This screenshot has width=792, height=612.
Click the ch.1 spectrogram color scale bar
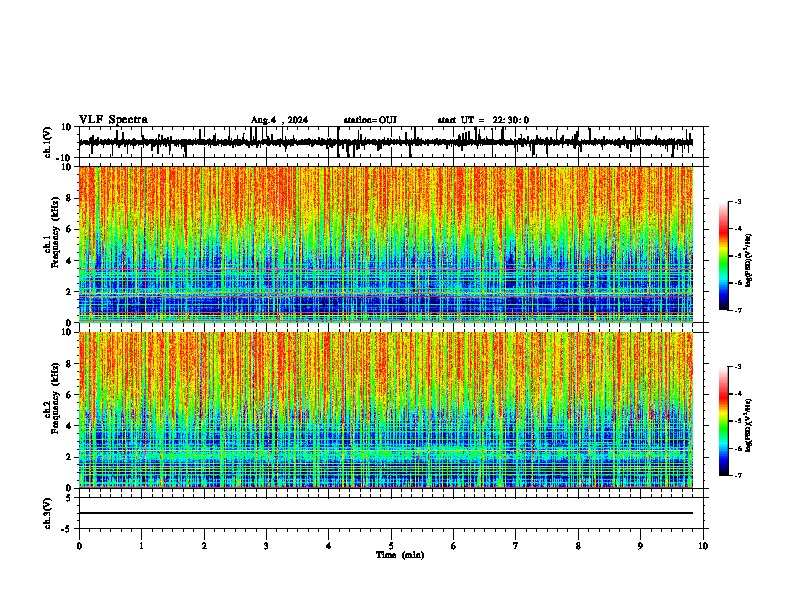(724, 256)
